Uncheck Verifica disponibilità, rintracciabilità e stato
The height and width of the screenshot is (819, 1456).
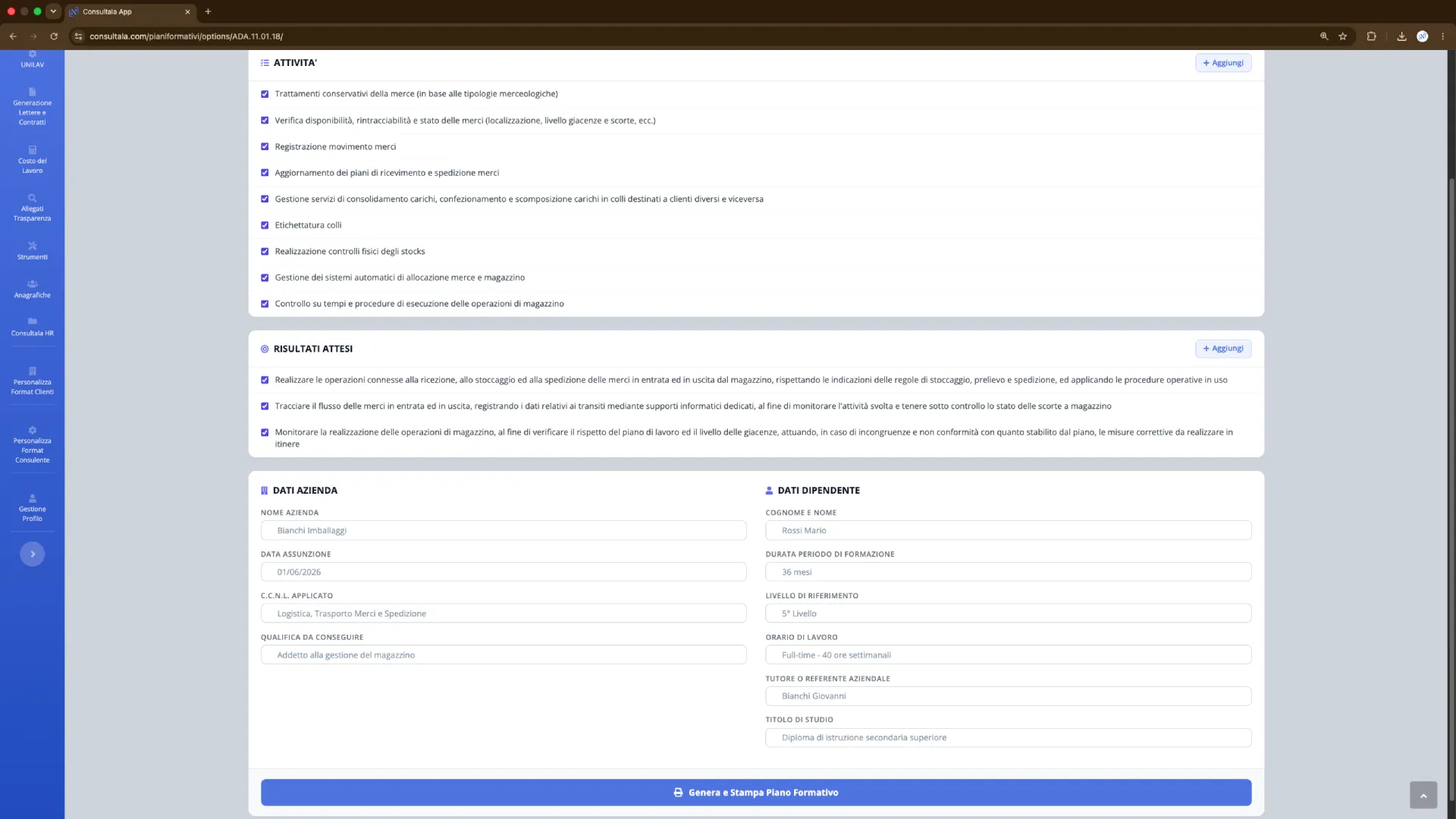[x=265, y=121]
